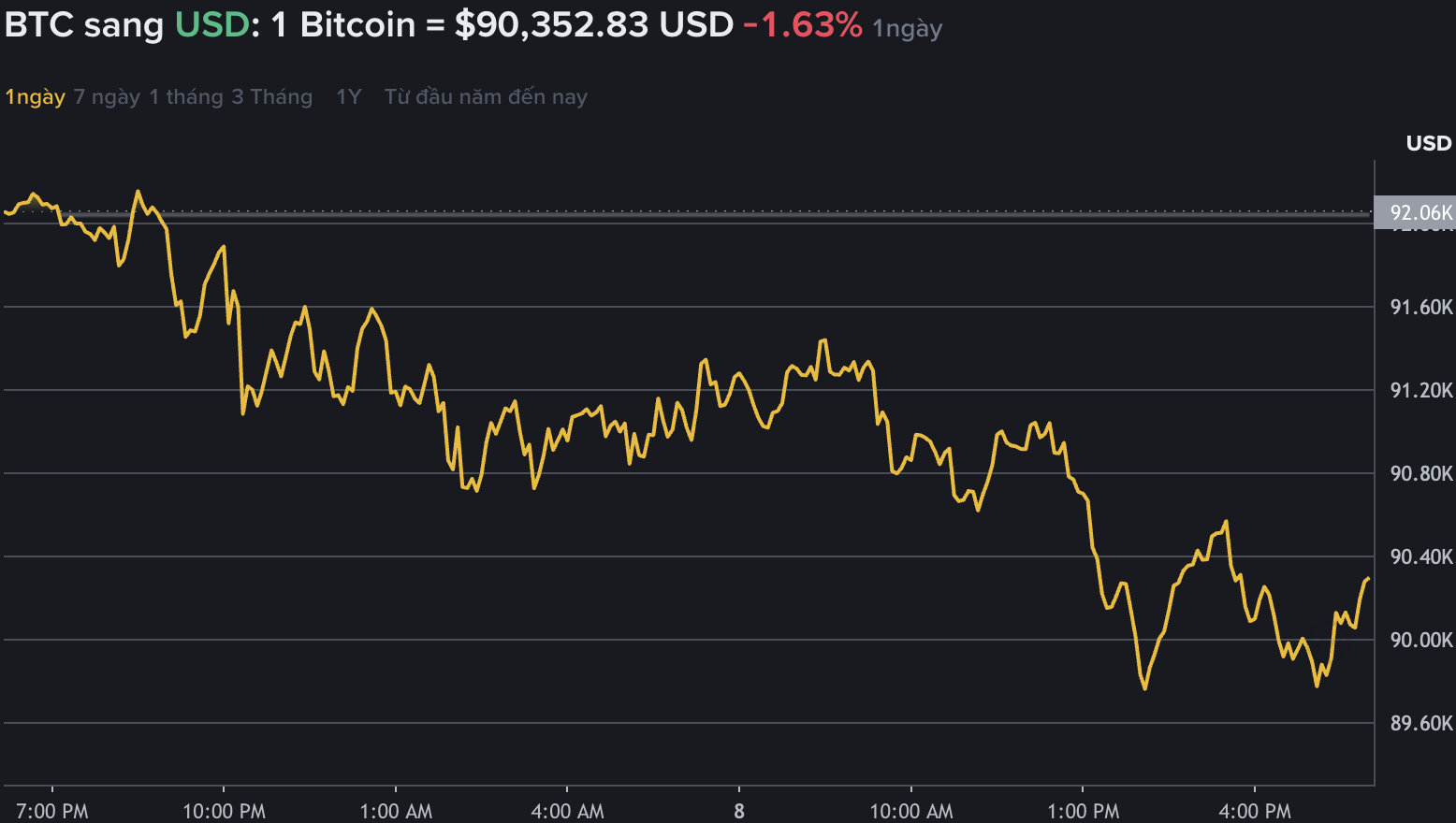Click the 92.06K current price tag
This screenshot has height=823, width=1456.
[1416, 212]
